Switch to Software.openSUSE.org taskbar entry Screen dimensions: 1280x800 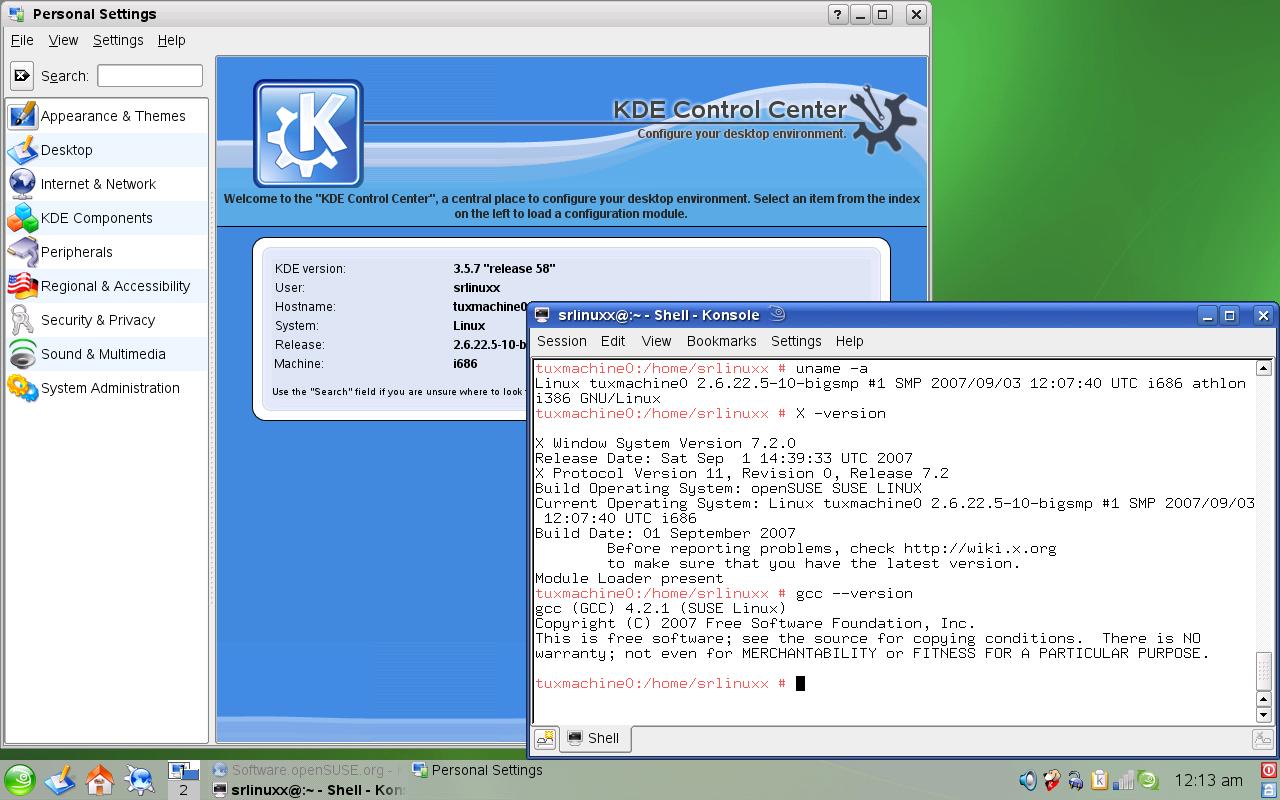(x=306, y=770)
